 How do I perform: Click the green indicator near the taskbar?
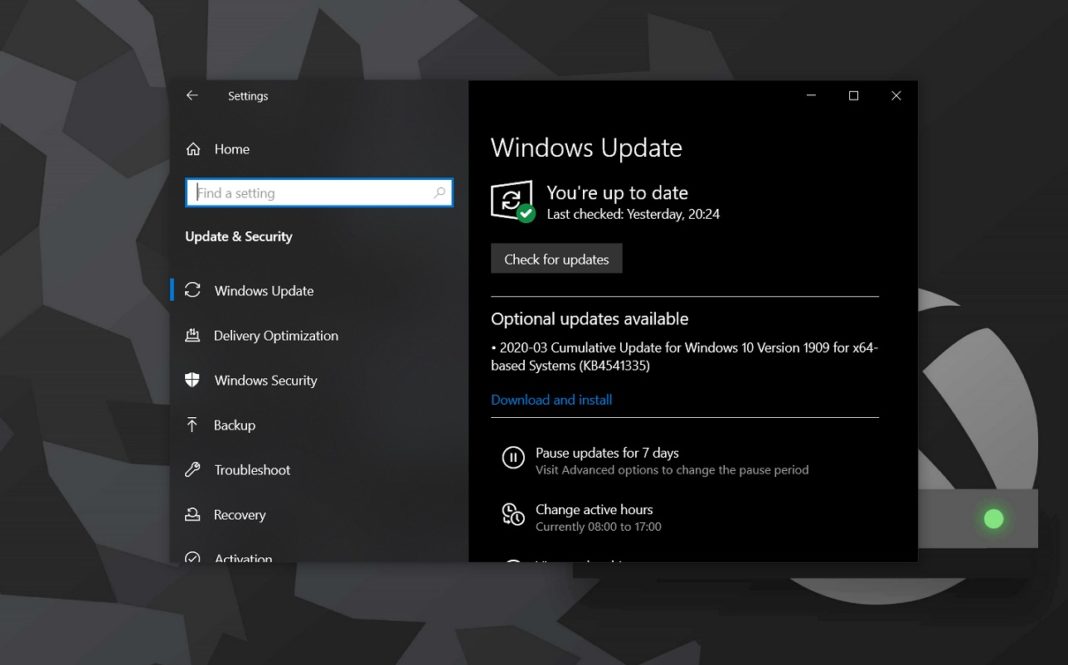click(x=993, y=518)
